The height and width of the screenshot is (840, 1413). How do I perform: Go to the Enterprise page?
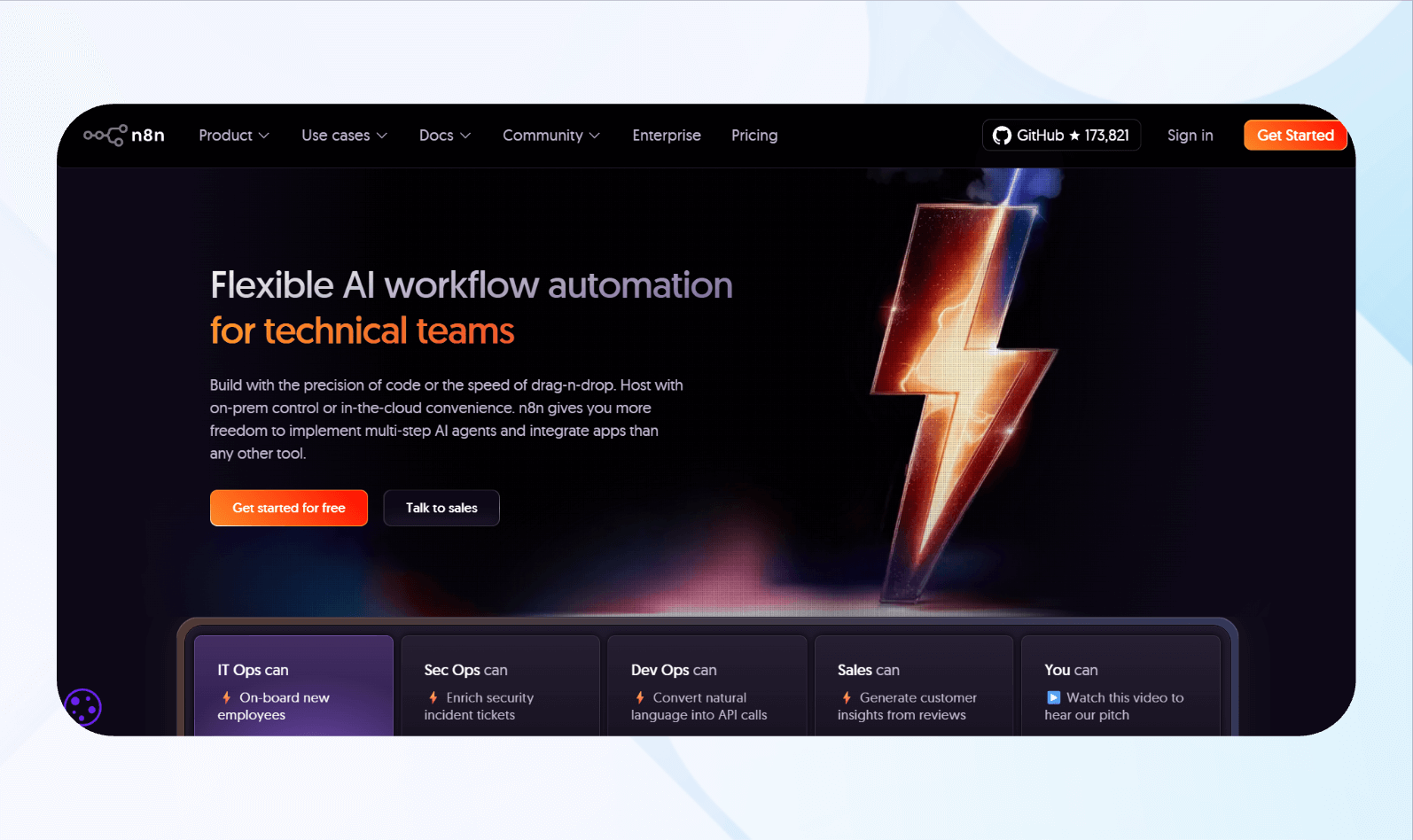click(x=667, y=136)
